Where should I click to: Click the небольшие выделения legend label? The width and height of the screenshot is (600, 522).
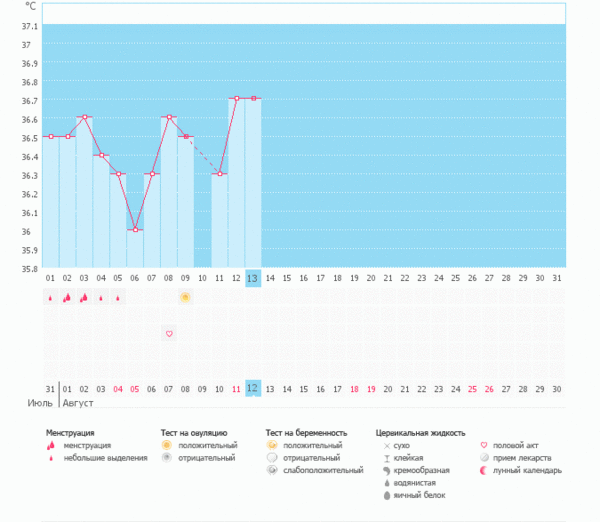(100, 457)
